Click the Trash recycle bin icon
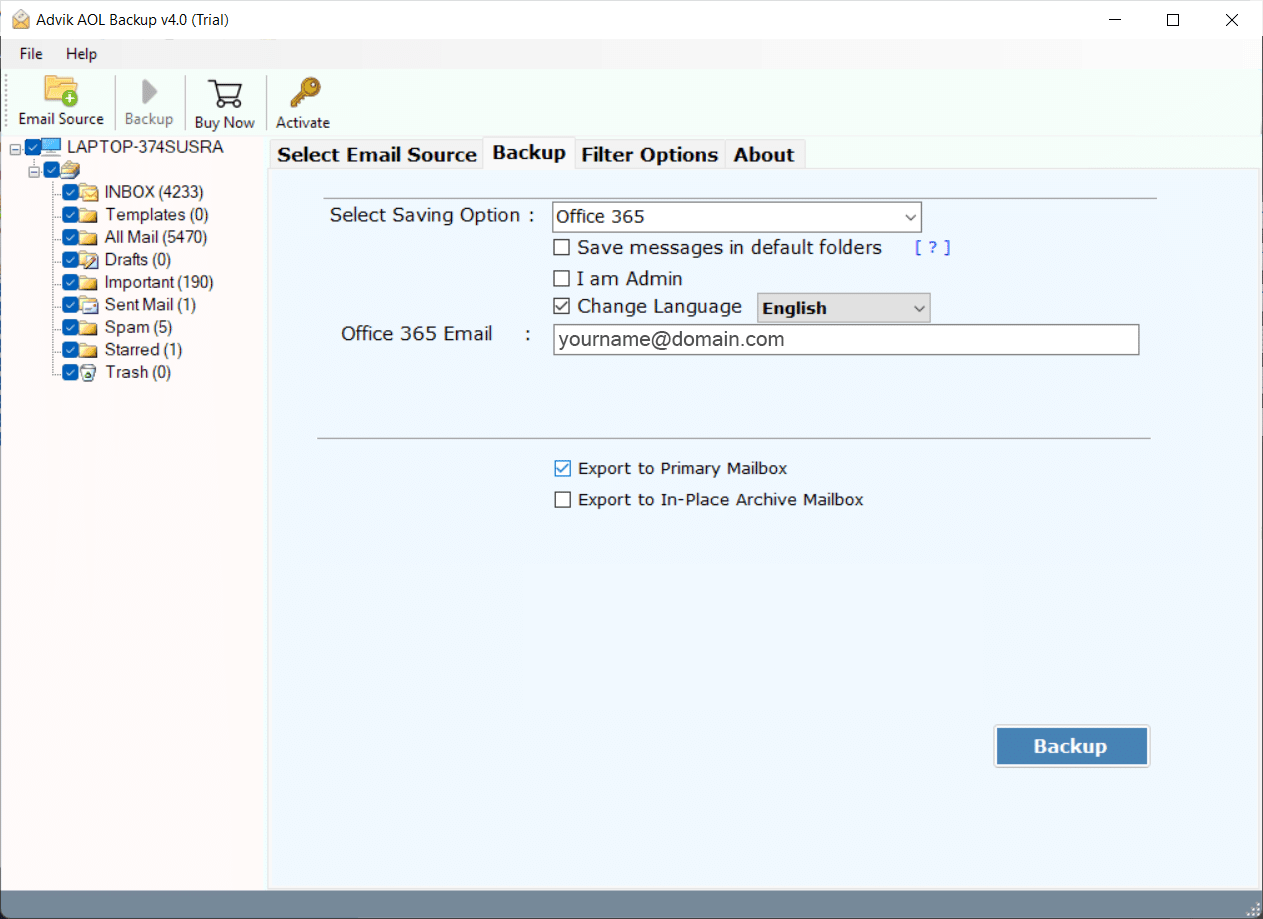Screen dimensions: 1263x919 [89, 372]
